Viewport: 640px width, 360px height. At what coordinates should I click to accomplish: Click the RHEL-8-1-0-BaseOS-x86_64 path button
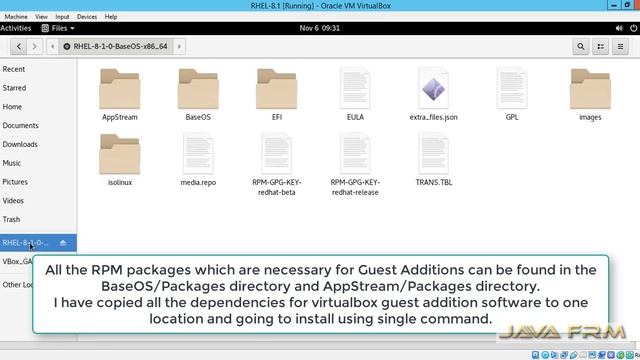click(x=116, y=47)
